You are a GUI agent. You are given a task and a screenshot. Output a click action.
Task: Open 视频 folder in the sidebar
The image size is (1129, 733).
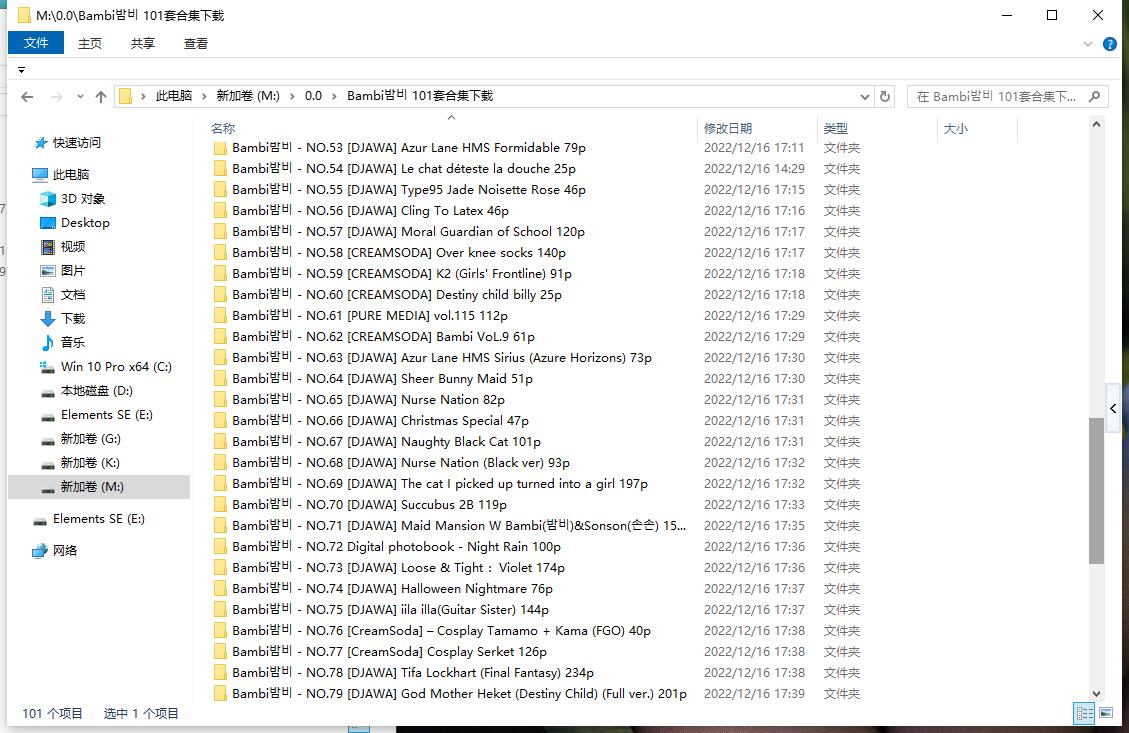click(x=63, y=246)
